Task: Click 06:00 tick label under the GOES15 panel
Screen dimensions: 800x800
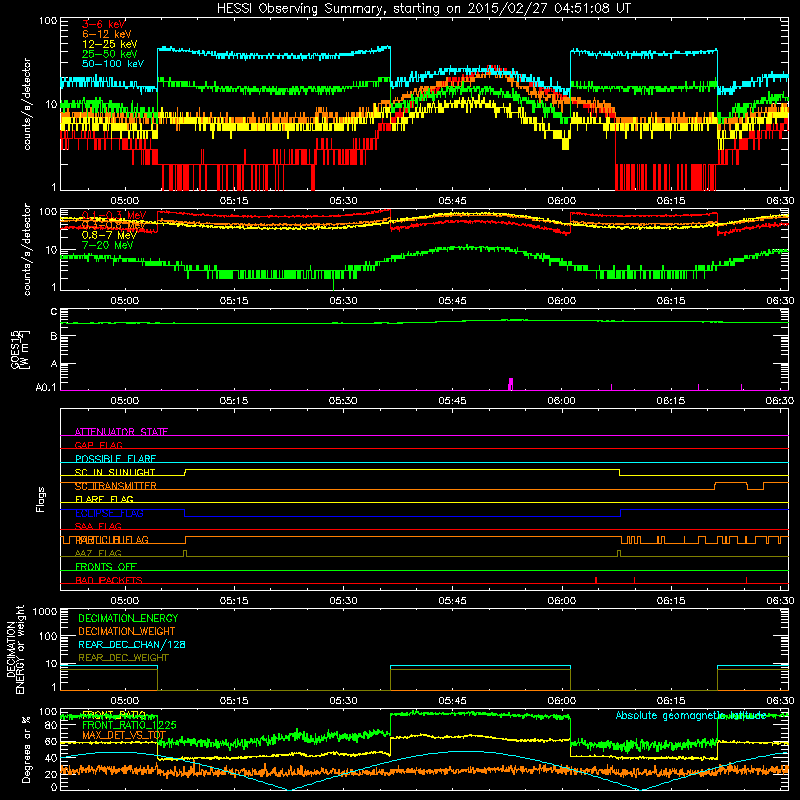Action: 561,401
